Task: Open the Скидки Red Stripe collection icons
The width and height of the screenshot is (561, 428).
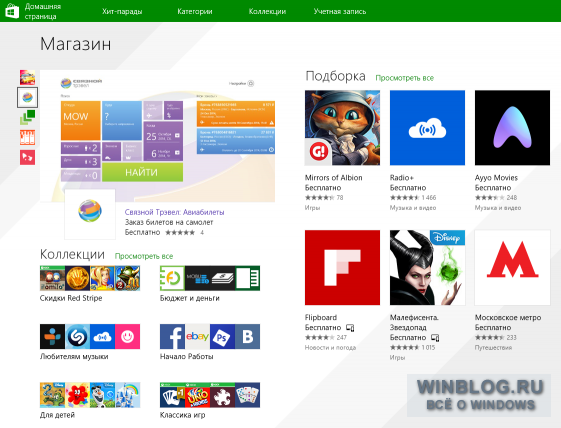Action: point(90,278)
